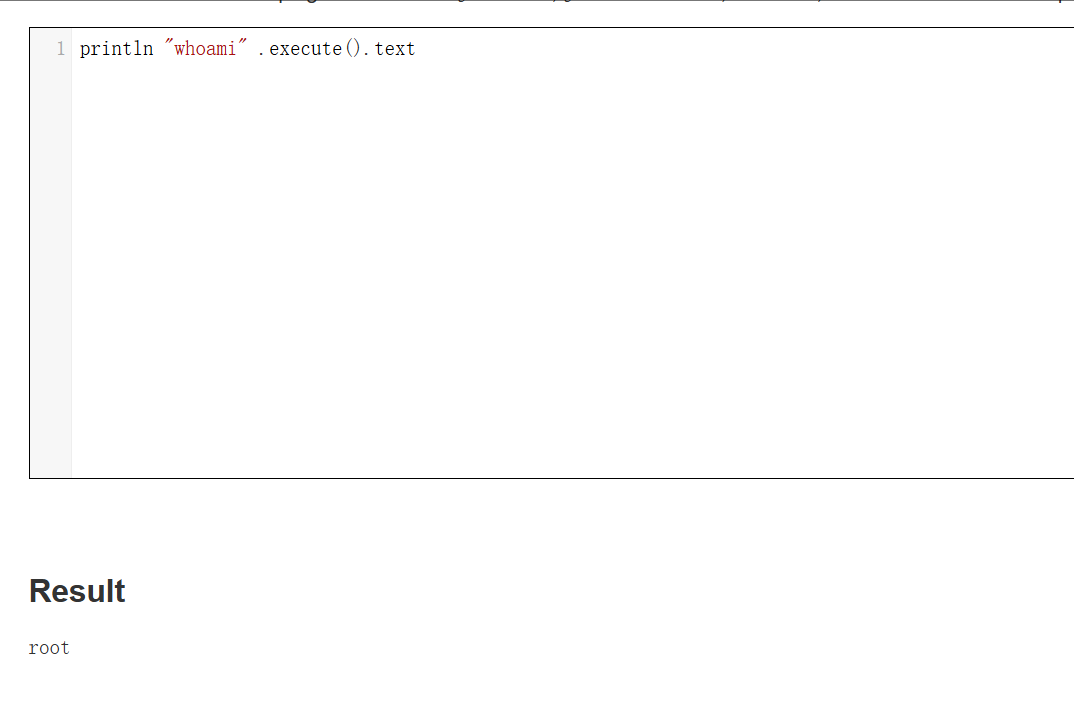Select the "whoami" string in the script
The width and height of the screenshot is (1074, 716).
205,49
